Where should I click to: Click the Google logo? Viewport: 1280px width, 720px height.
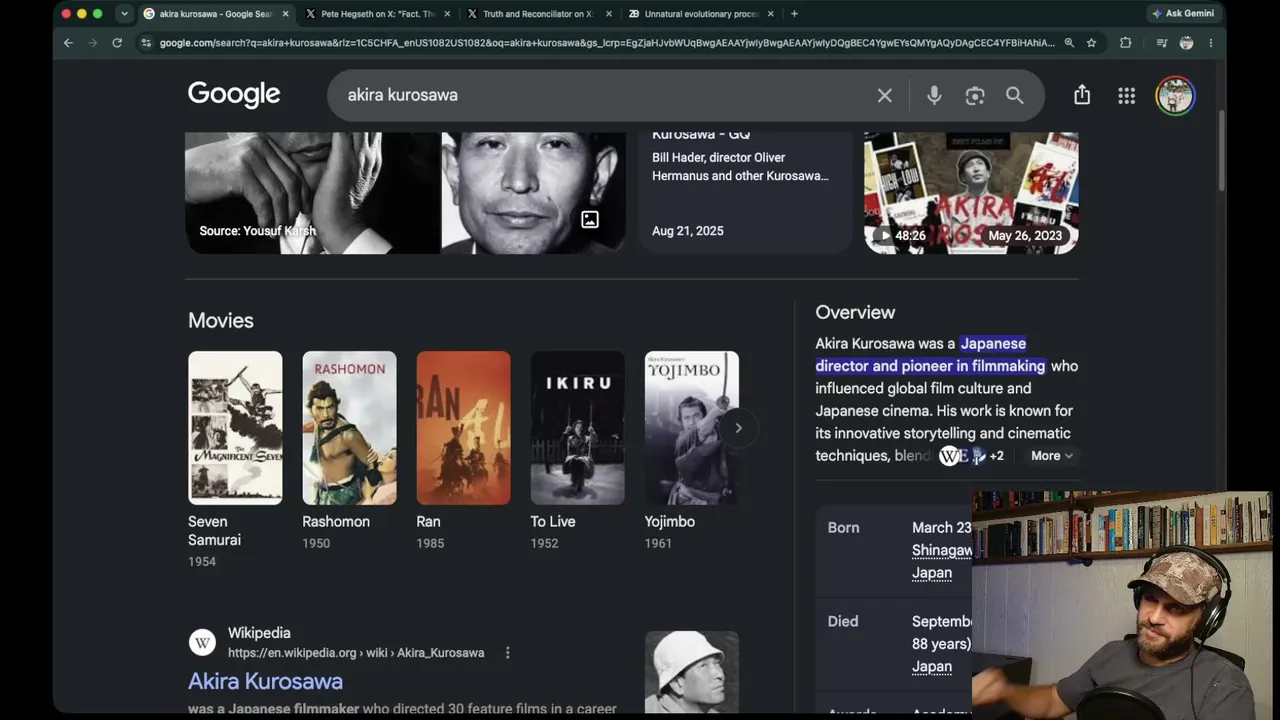click(234, 94)
